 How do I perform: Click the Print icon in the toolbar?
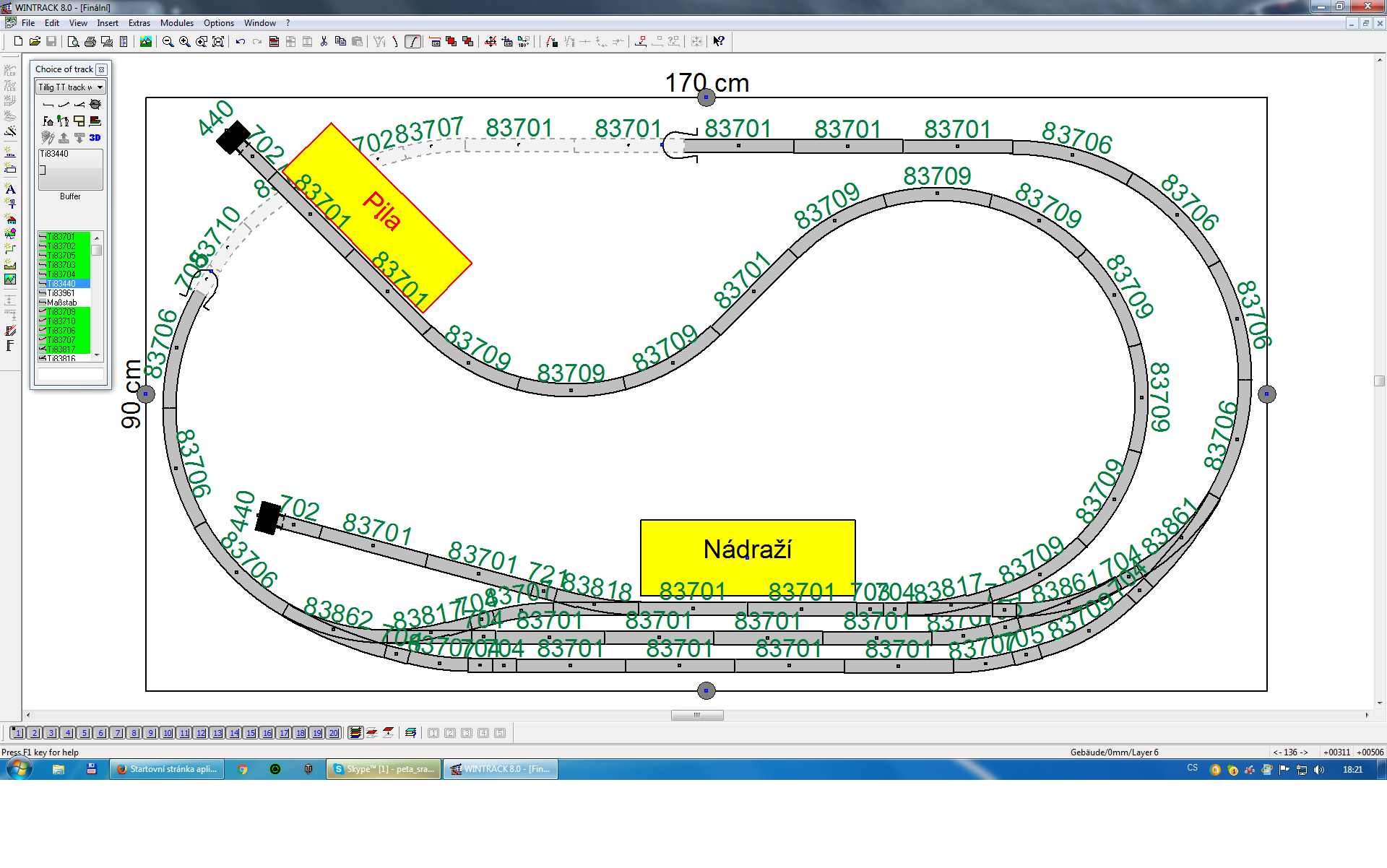click(x=90, y=42)
